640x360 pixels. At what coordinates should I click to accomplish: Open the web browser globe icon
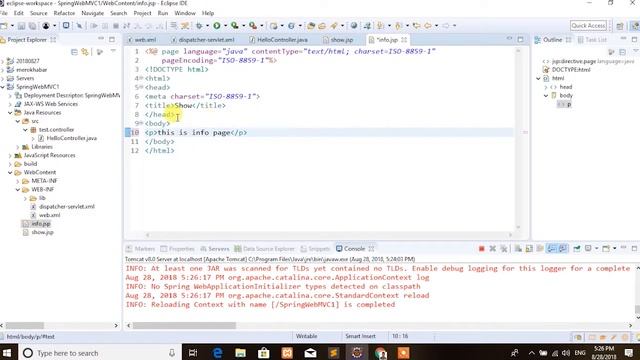coord(353,26)
